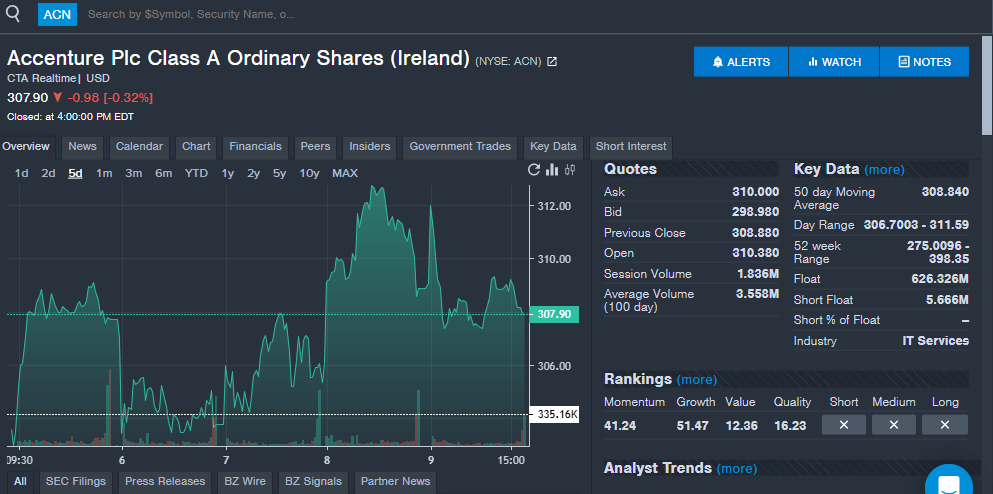Click the Session Volume value 1.836M
This screenshot has width=993, height=494.
coord(758,274)
